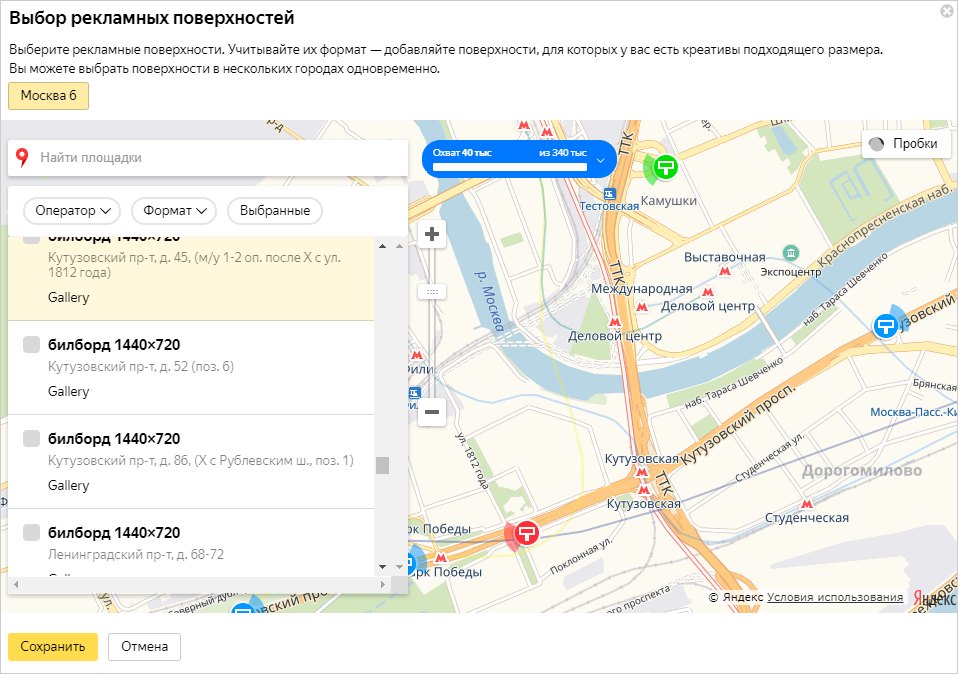Click the Тестовская railway station icon
Image resolution: width=958 pixels, height=674 pixels.
coord(609,194)
